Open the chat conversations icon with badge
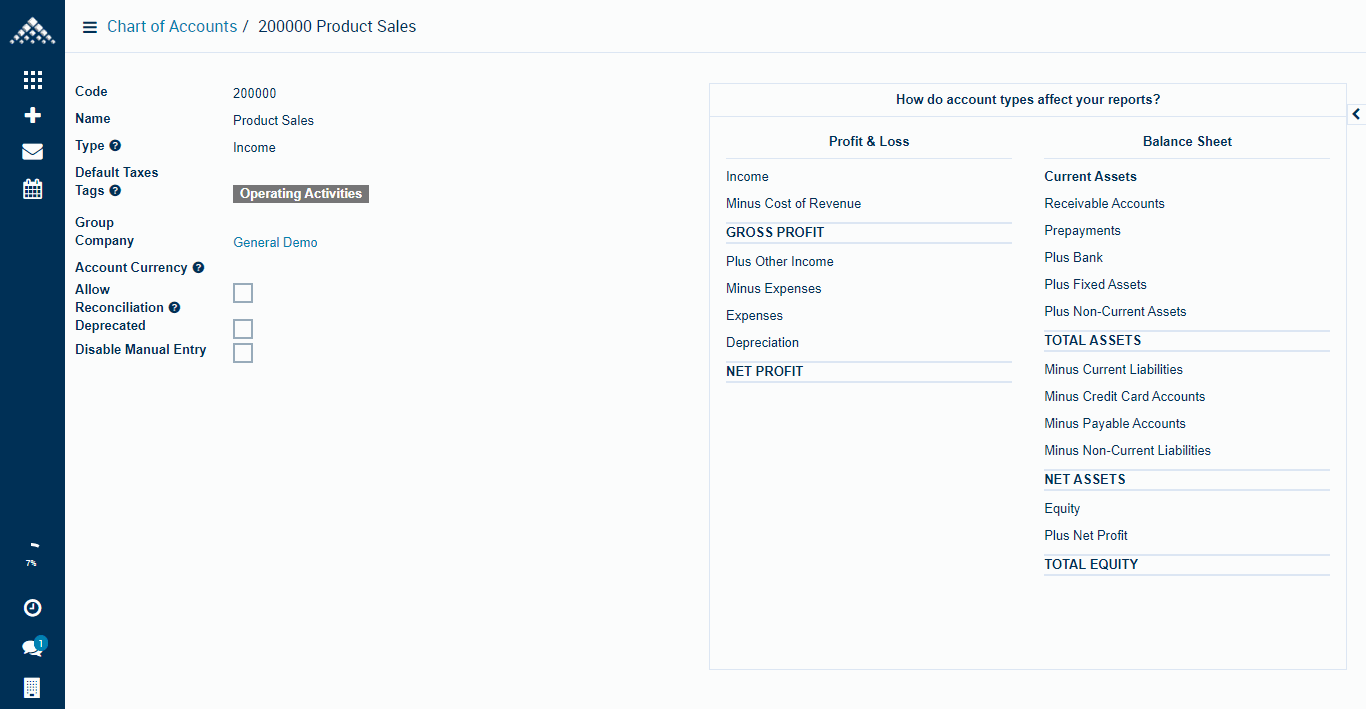This screenshot has width=1366, height=709. [x=32, y=648]
